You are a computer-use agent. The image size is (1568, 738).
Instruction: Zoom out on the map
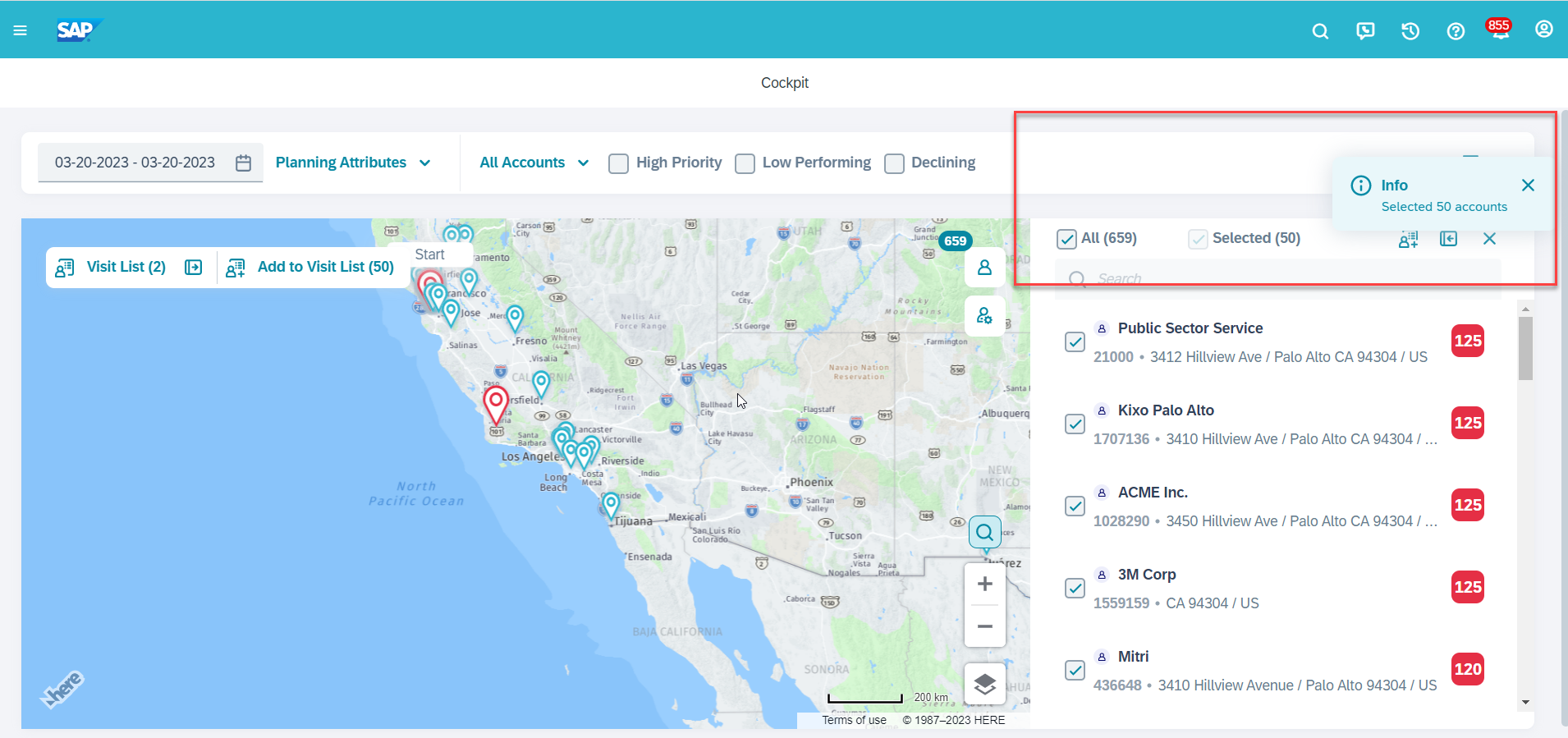pos(985,626)
